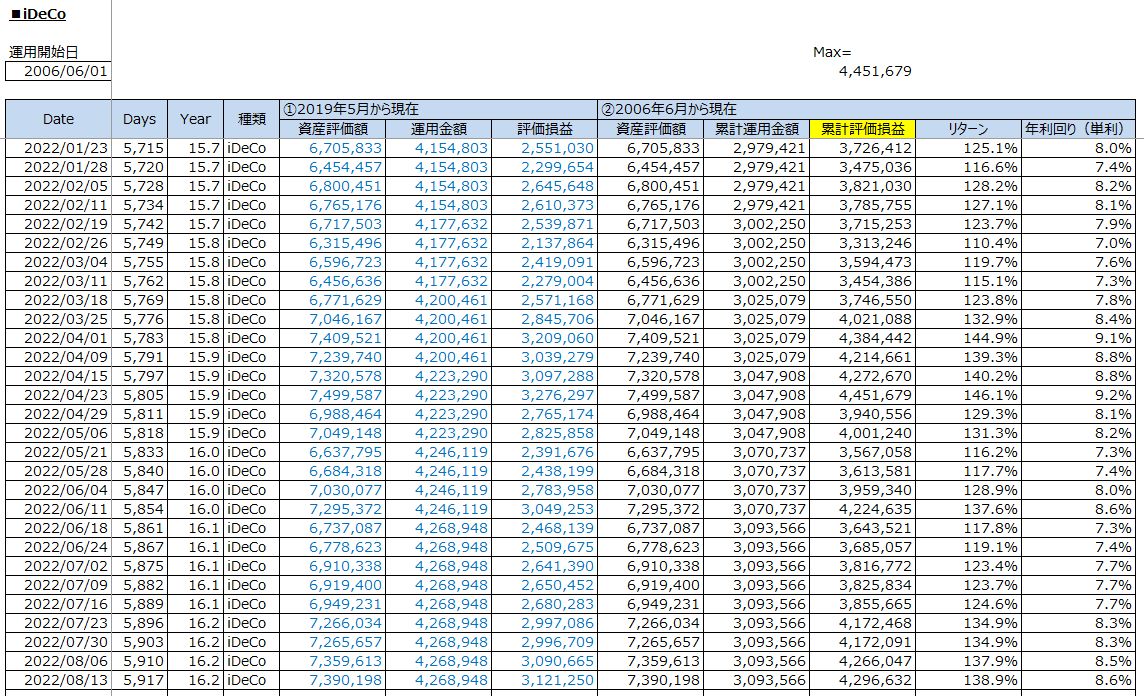Click the Days cell showing 5,715
1144x696 pixels.
coord(139,148)
